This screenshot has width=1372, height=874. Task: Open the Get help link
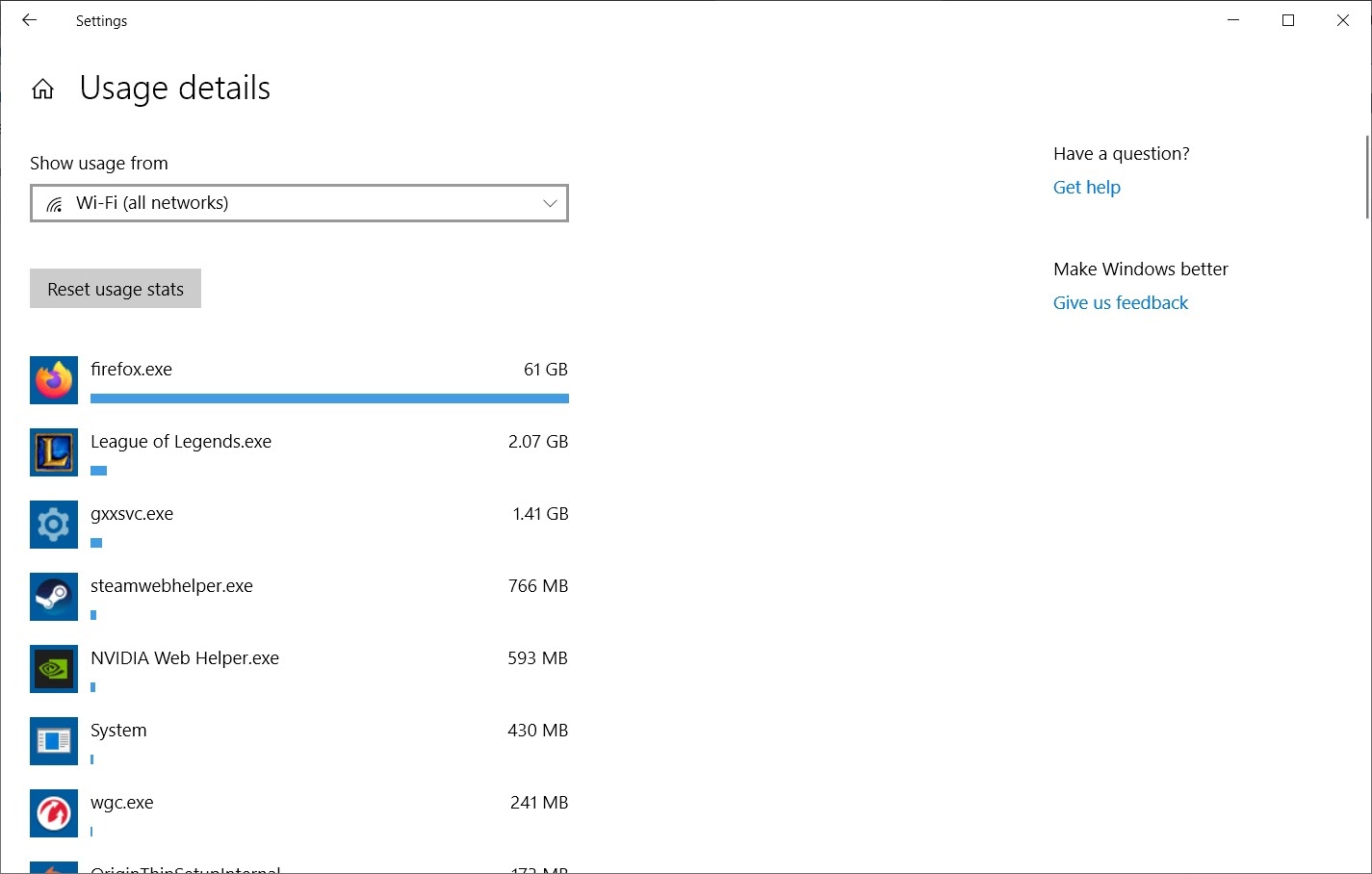coord(1087,188)
